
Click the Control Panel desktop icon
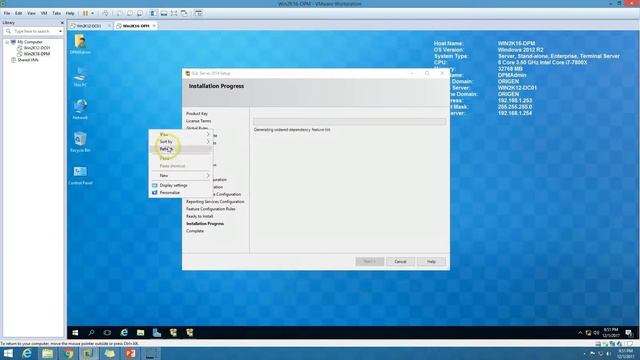80,176
